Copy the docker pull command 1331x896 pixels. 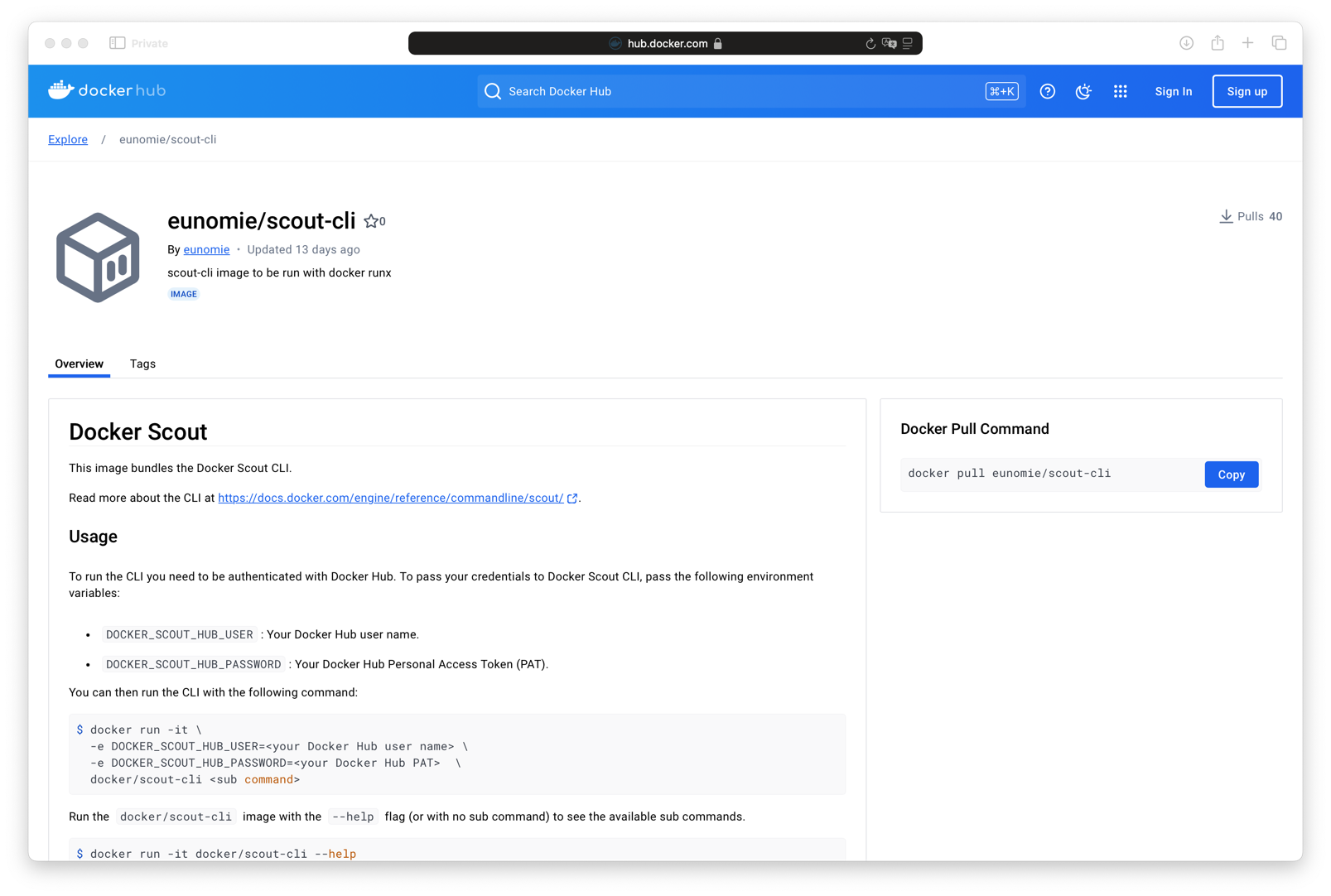[1232, 474]
